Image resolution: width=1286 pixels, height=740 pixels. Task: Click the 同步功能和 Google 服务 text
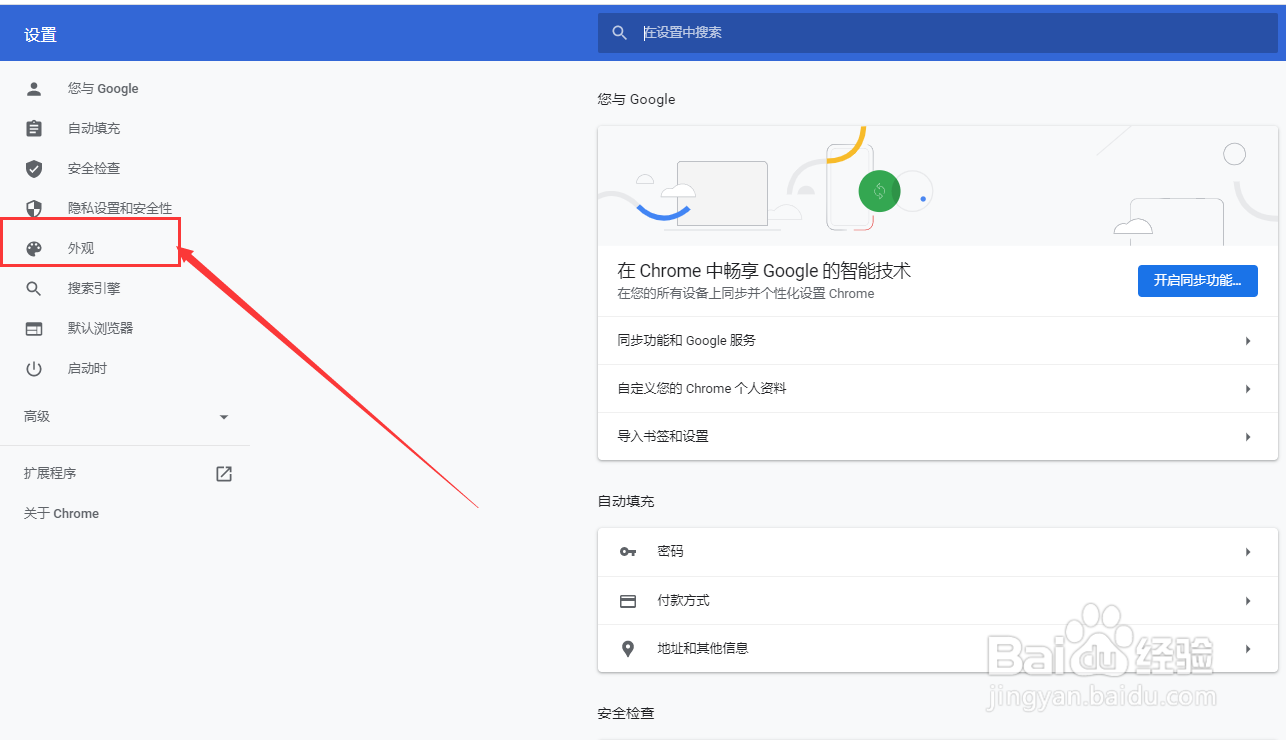point(687,341)
